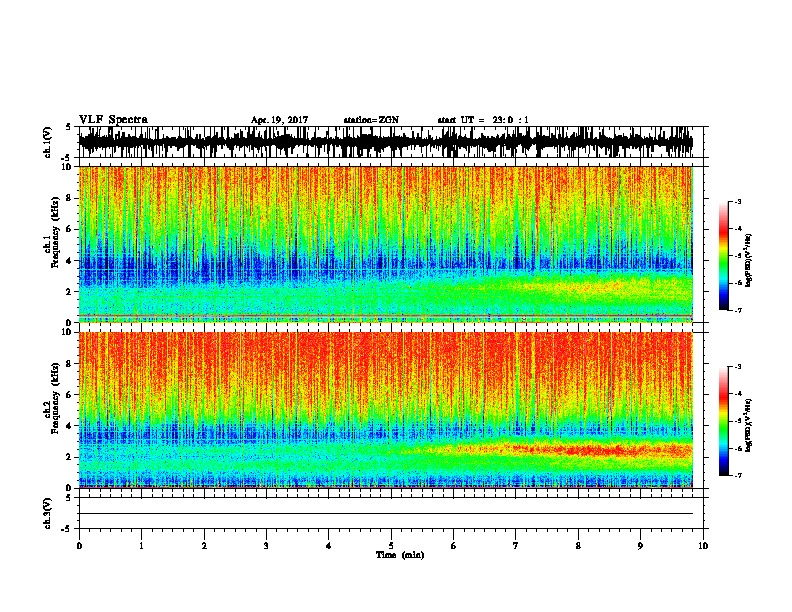Click the flat ch.3 voltage trace line
The image size is (792, 612).
tap(386, 514)
